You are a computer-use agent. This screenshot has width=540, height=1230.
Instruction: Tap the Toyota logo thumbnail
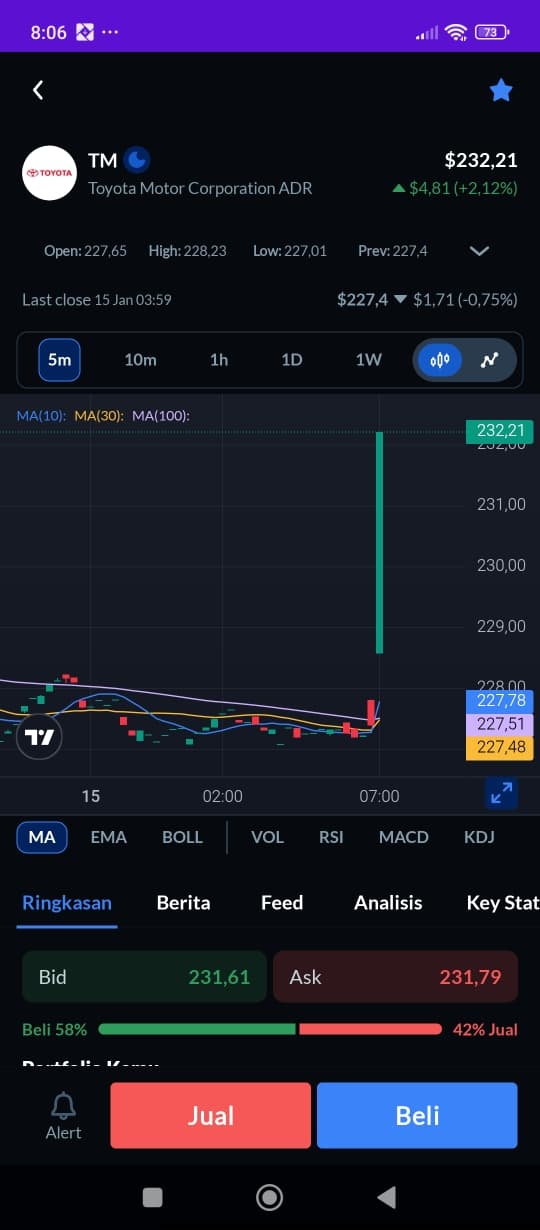click(x=50, y=172)
